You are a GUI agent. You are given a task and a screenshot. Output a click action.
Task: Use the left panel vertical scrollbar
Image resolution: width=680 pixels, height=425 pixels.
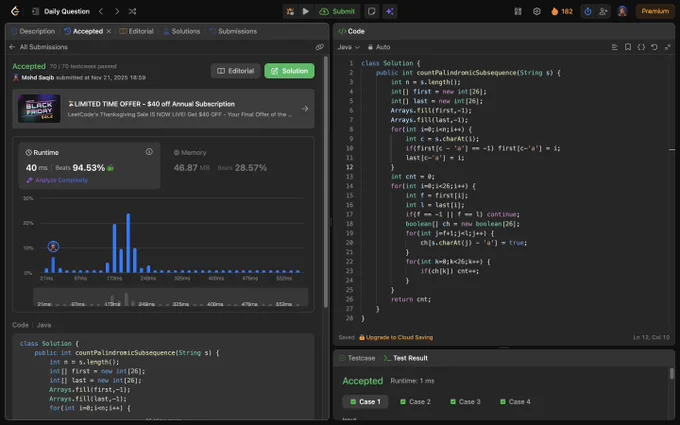tap(326, 182)
